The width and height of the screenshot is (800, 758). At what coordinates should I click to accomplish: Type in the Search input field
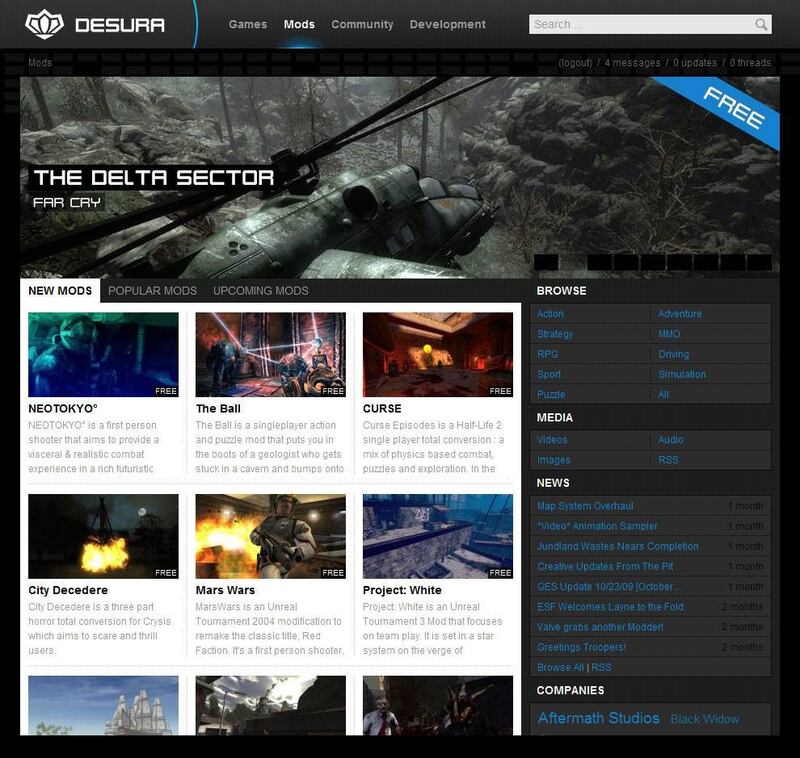click(x=638, y=25)
